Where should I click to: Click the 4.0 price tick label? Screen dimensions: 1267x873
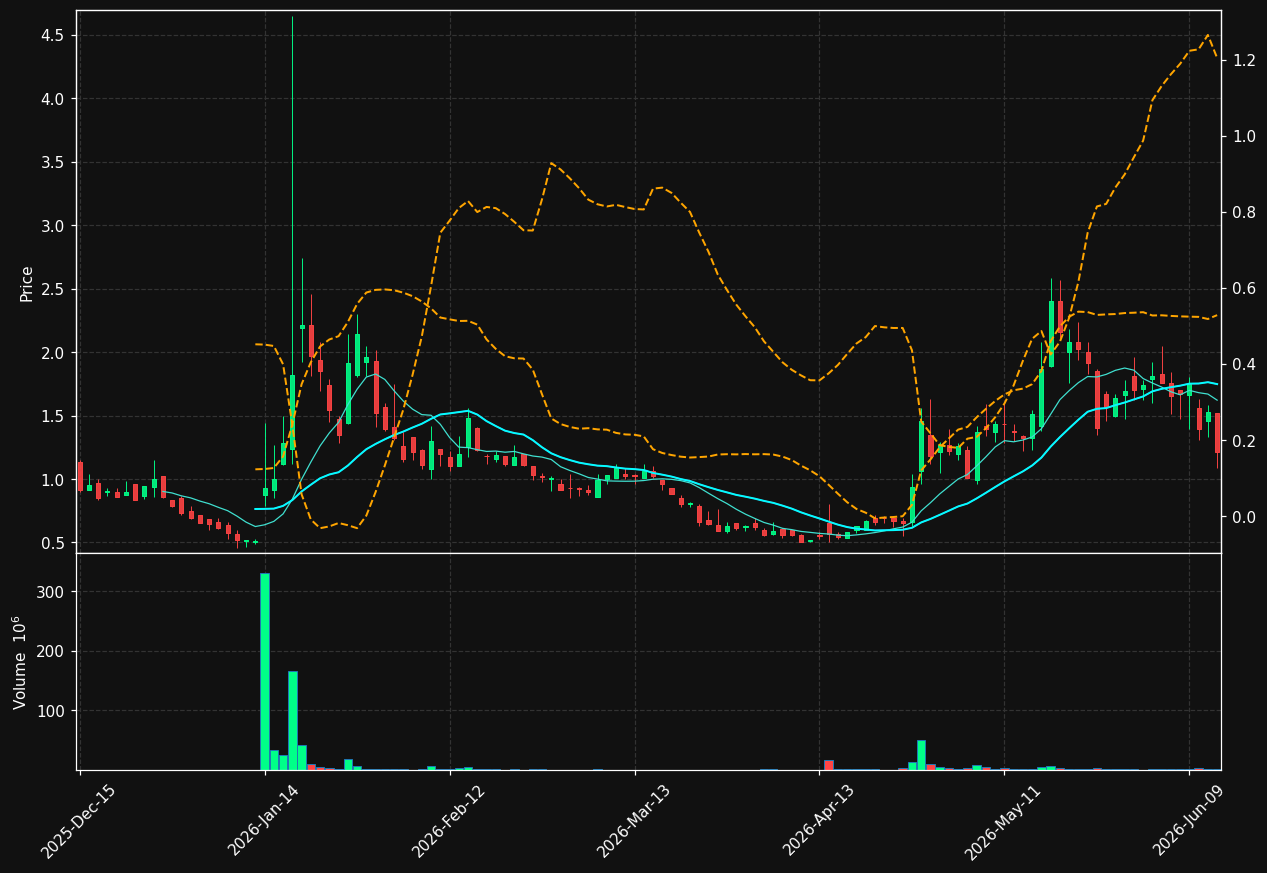53,99
